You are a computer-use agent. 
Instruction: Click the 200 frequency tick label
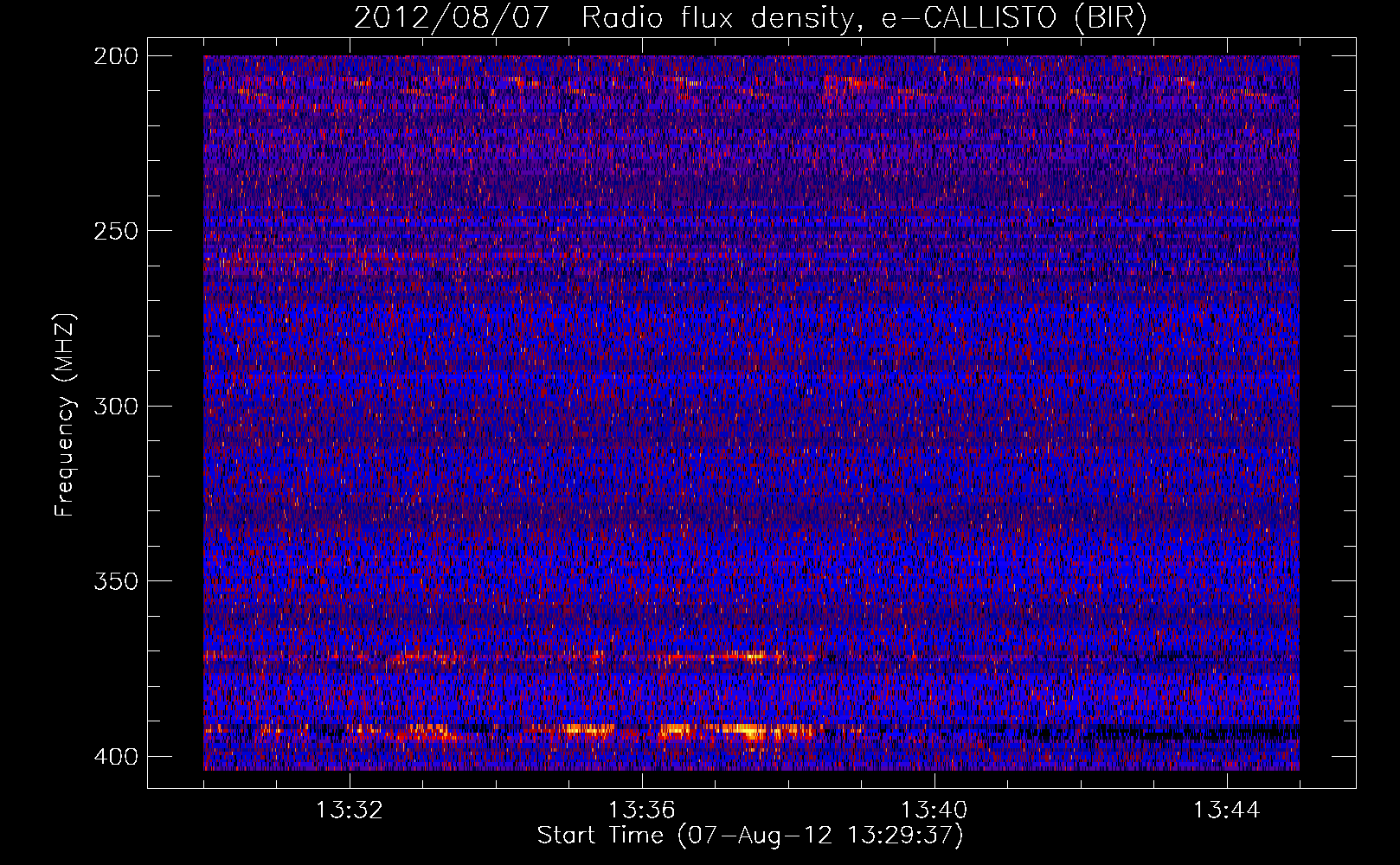[x=115, y=56]
